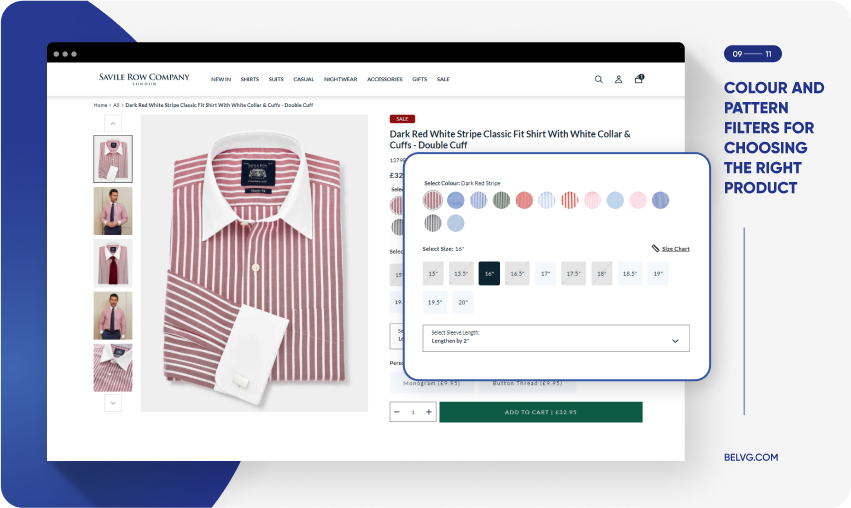Select the highlighted 16" size button
Viewport: 851px width, 508px height.
489,274
